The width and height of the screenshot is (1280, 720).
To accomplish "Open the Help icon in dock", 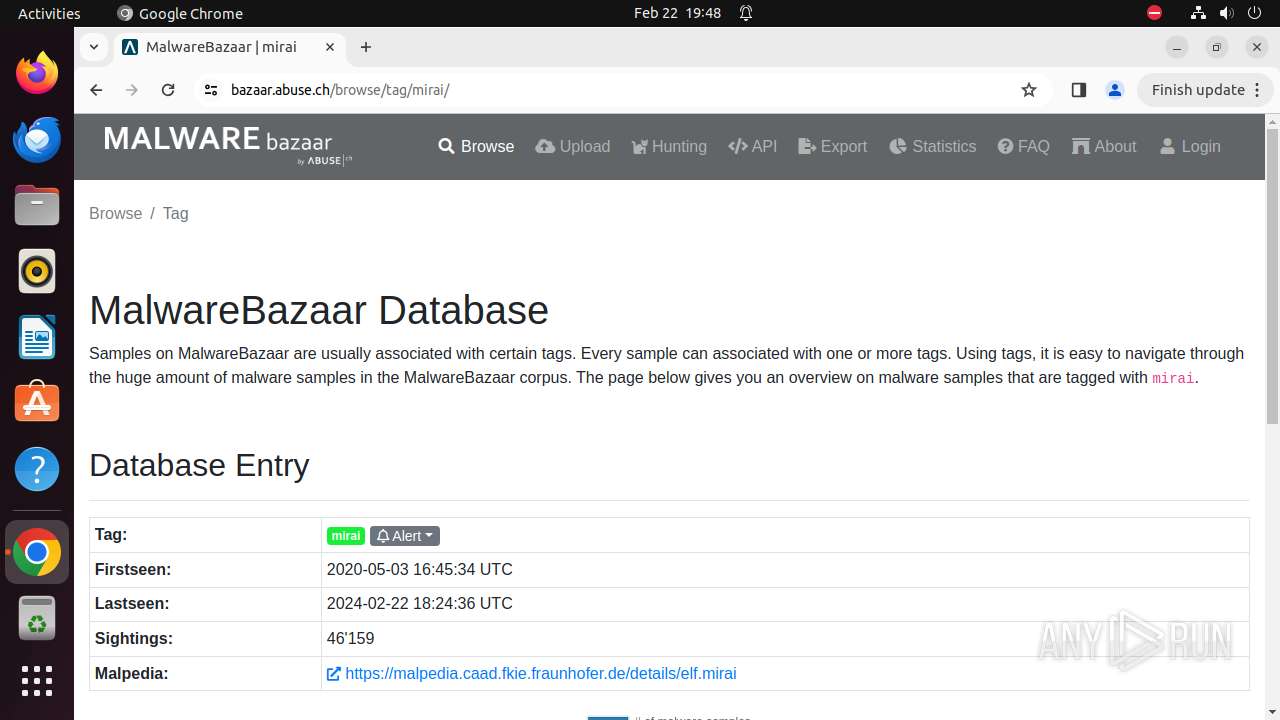I will tap(37, 469).
